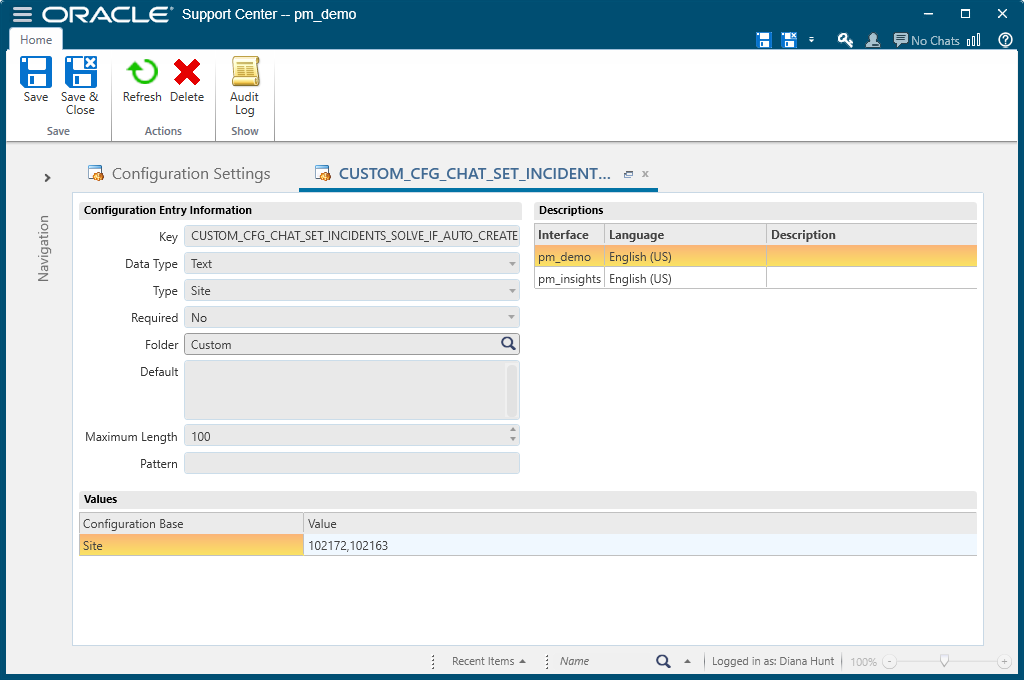The height and width of the screenshot is (680, 1024).
Task: Open the Recent Items list
Action: click(488, 661)
